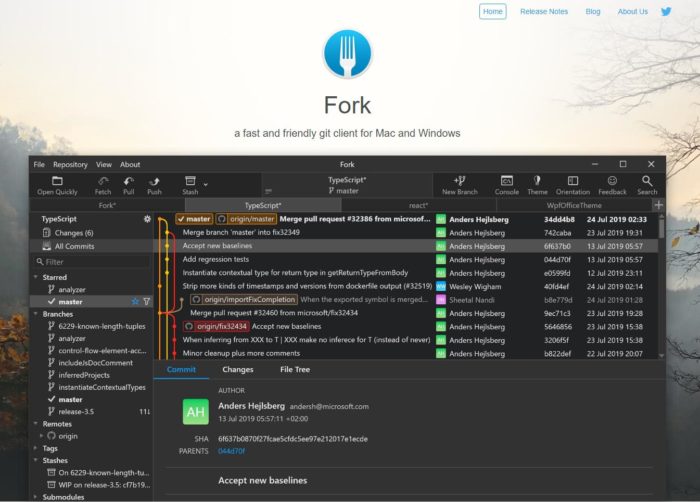Click the New Branch toolbar icon

pos(459,181)
